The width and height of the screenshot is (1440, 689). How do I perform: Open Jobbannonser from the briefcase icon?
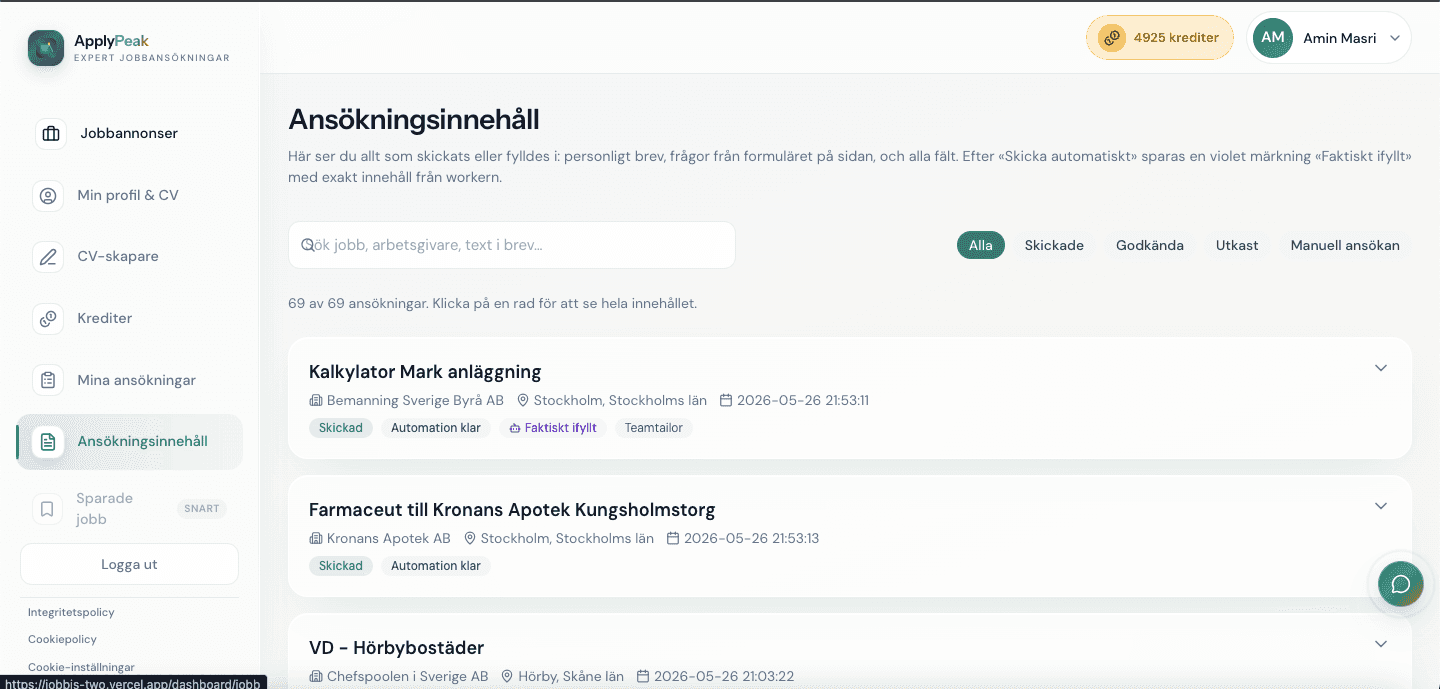click(51, 134)
